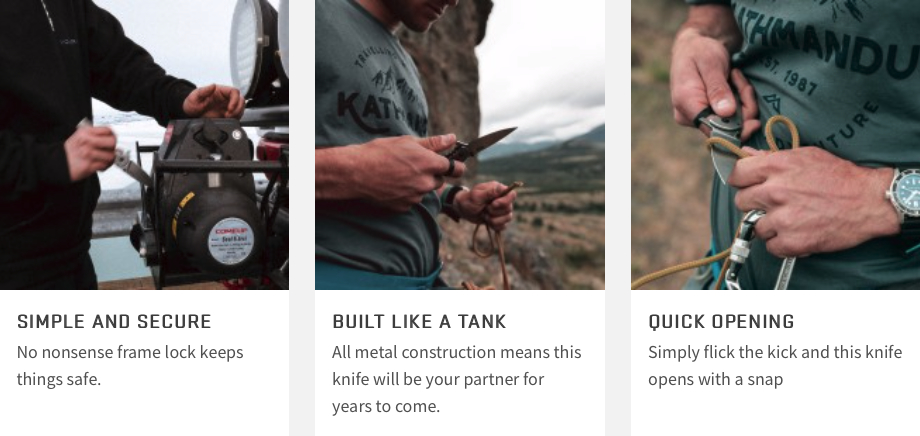
Task: Select the 'All metal construction' description text
Action: pyautogui.click(x=456, y=379)
